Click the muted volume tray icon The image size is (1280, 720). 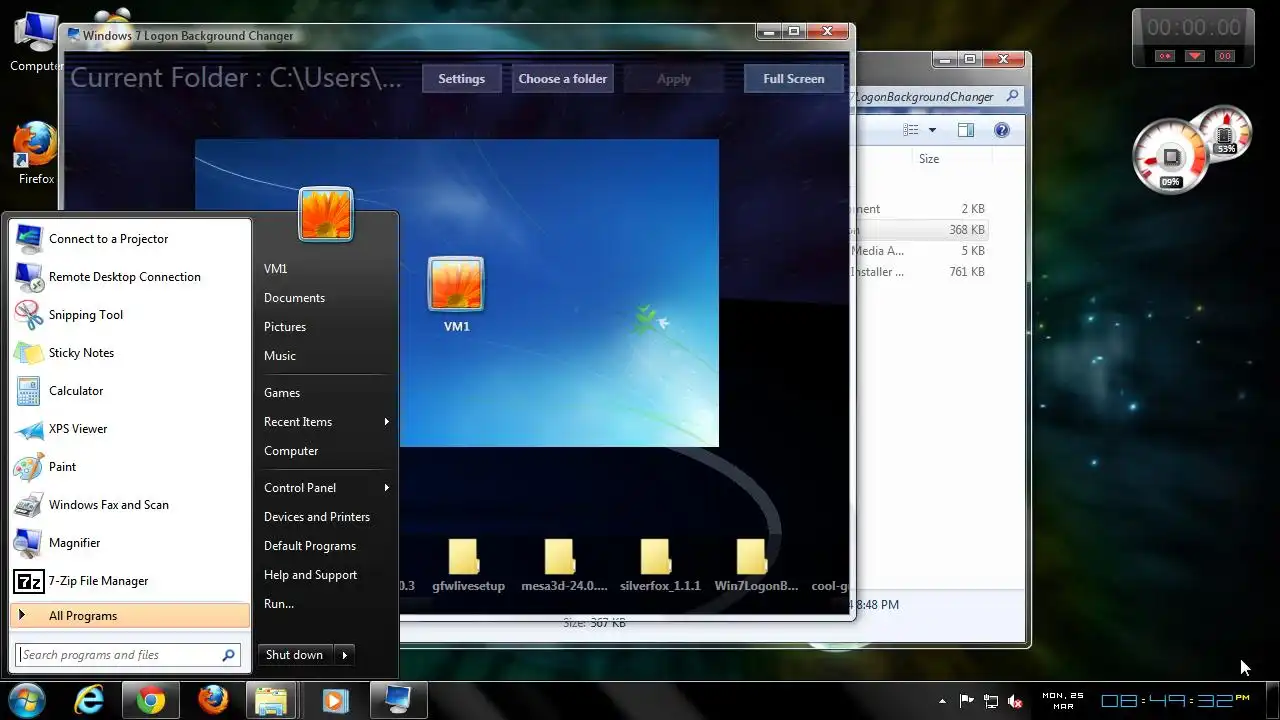pos(1015,701)
